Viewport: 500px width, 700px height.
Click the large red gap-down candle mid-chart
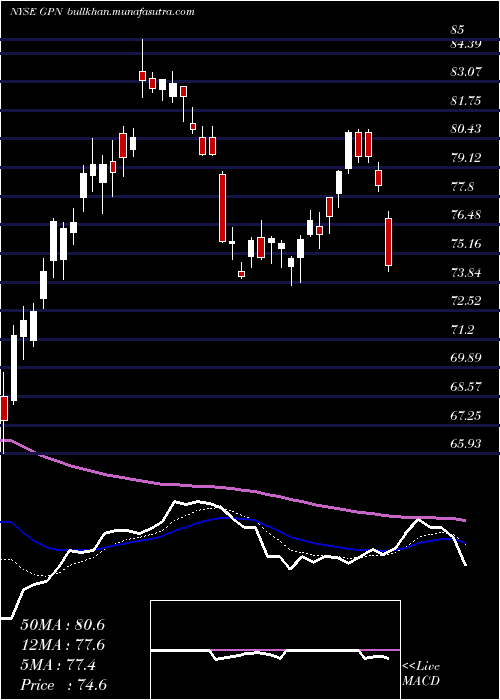[x=222, y=208]
